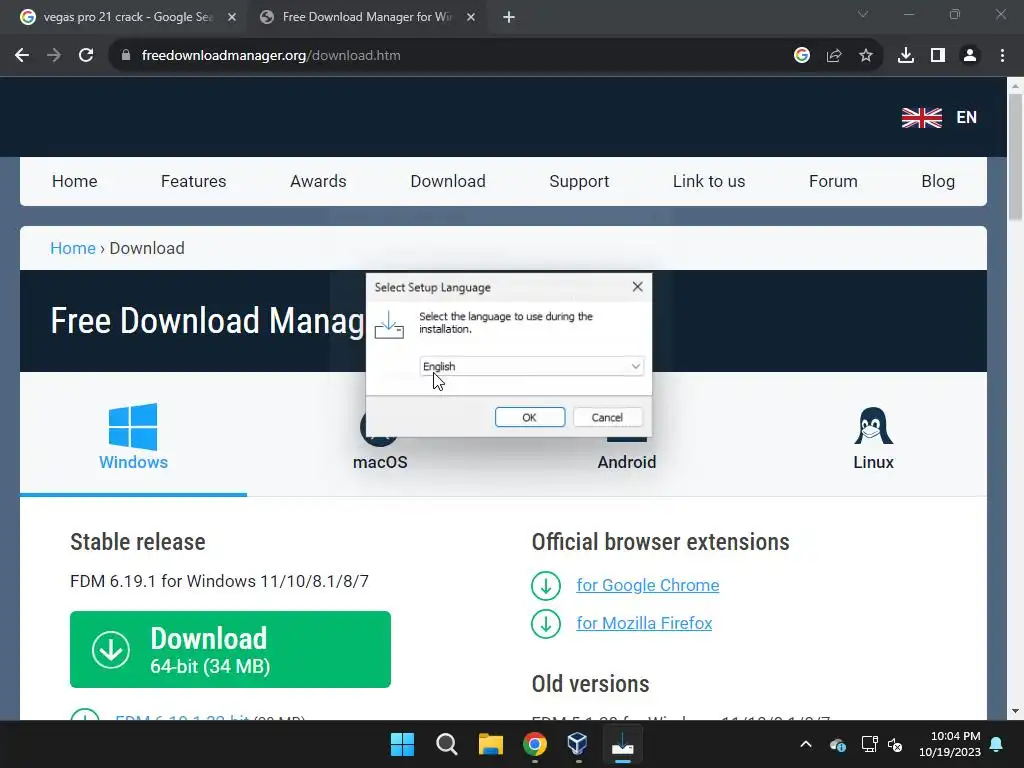Close the vegas pro 21 crack tab
This screenshot has height=768, width=1024.
click(x=232, y=17)
